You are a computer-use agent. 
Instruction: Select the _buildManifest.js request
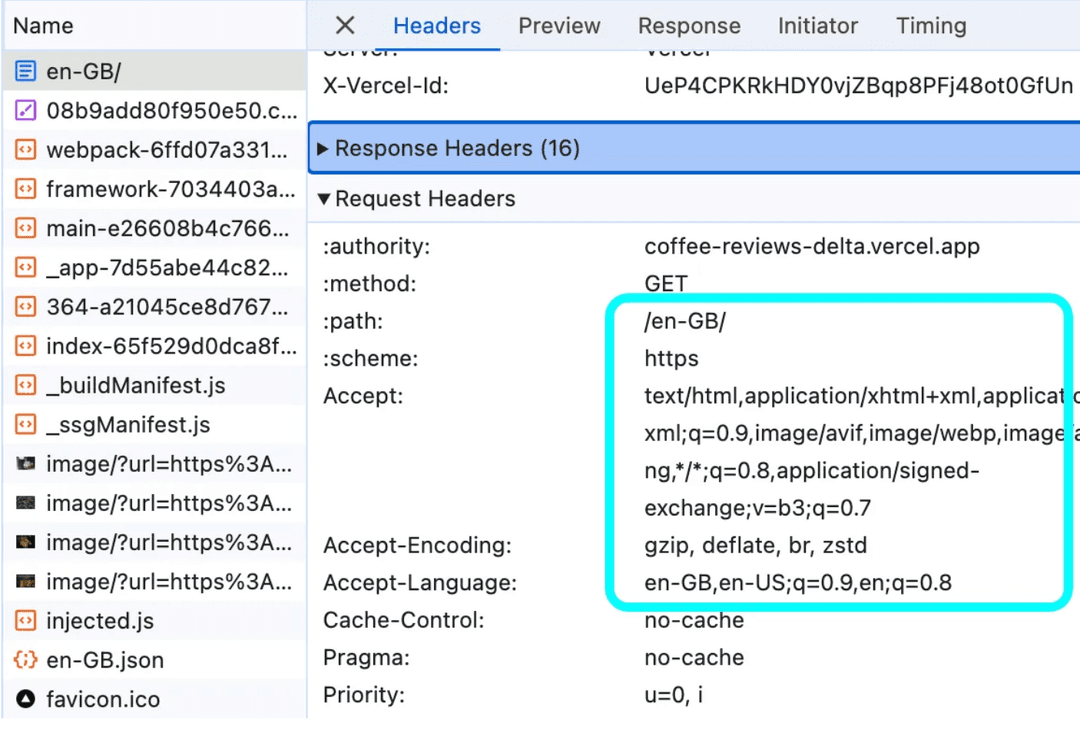128,385
